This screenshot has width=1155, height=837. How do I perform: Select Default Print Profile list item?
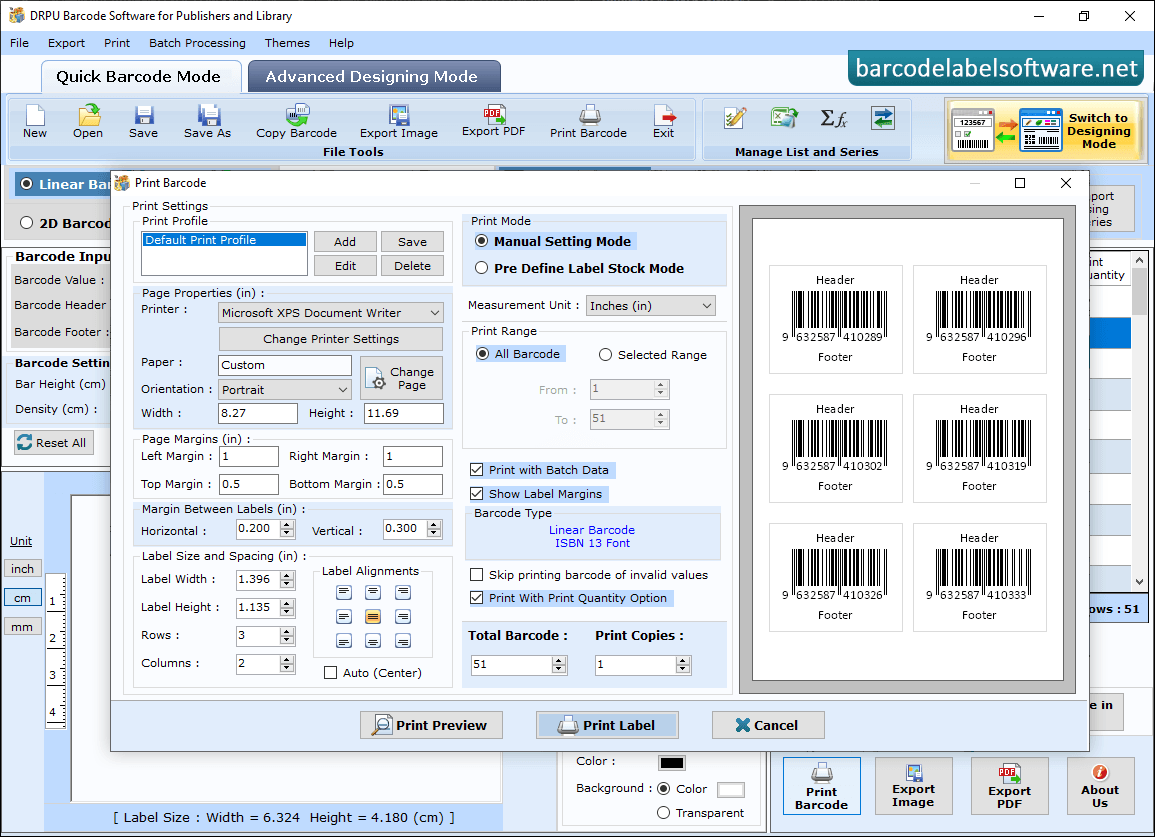click(224, 239)
